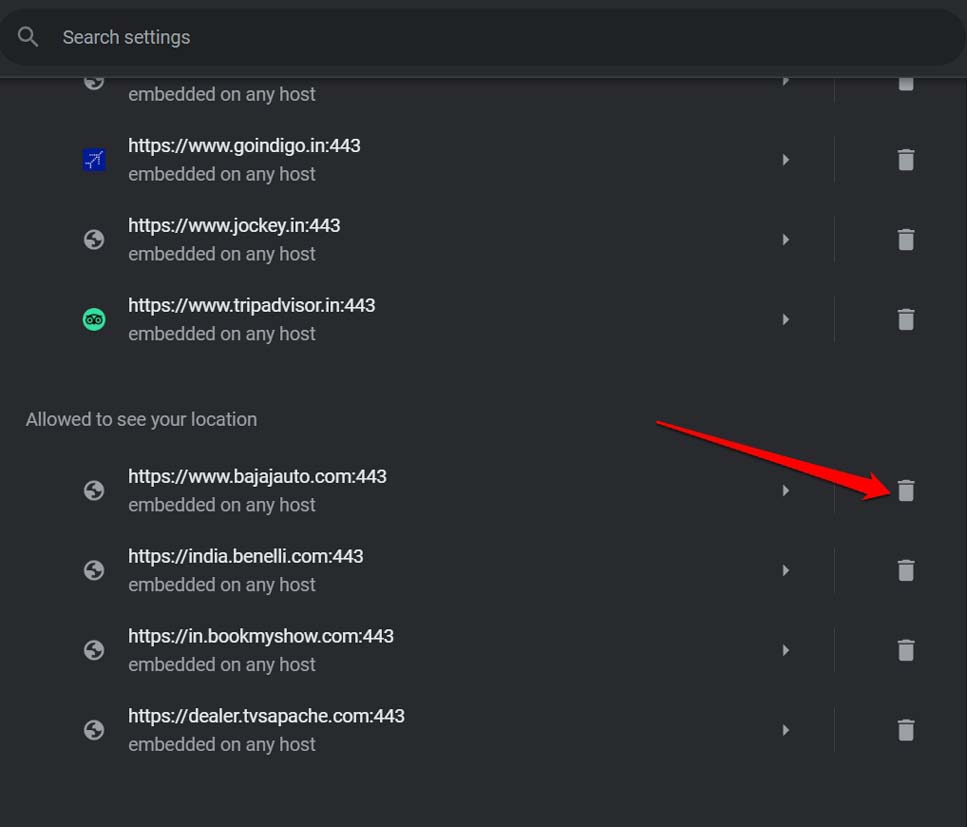Expand dealer.tvsapache.com details arrow
The height and width of the screenshot is (827, 967).
pos(786,730)
